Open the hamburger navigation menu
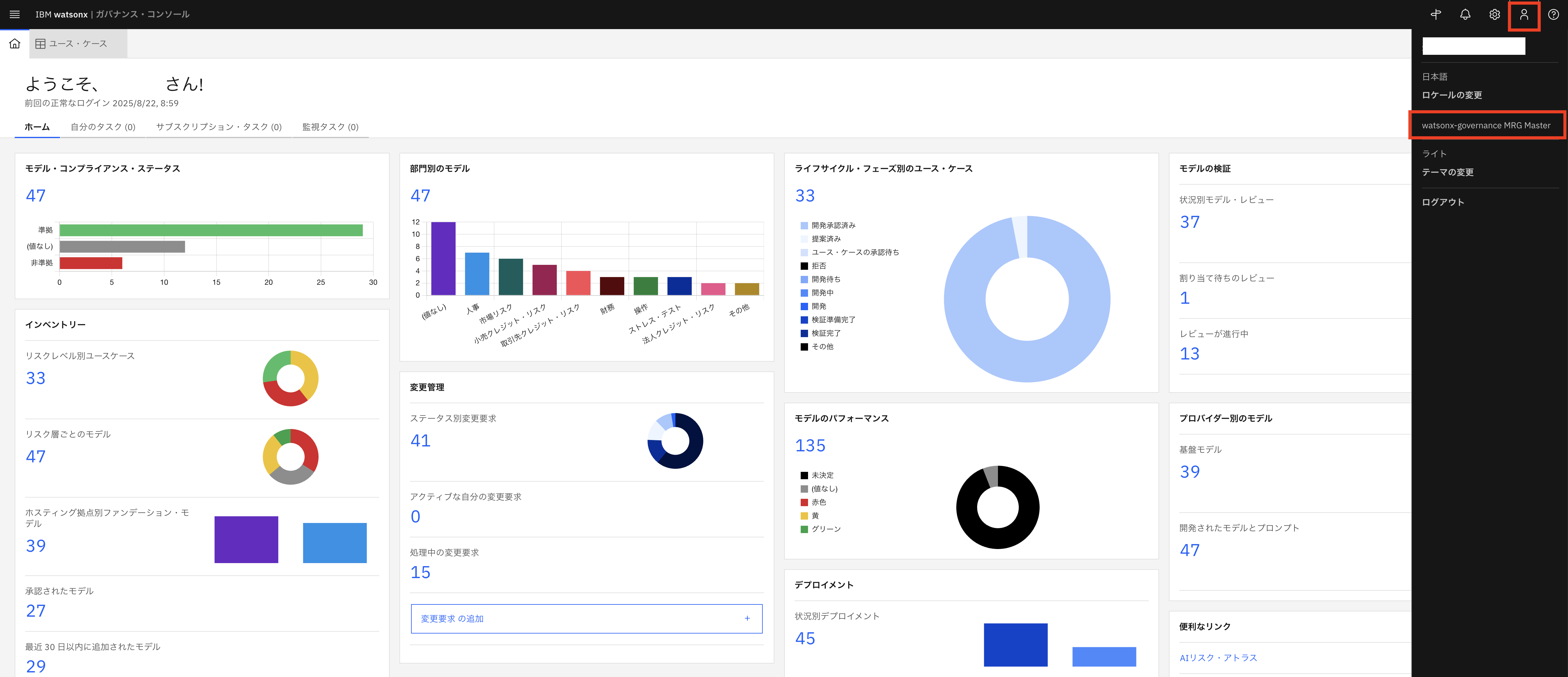Screen dimensions: 1568x677 pos(15,14)
